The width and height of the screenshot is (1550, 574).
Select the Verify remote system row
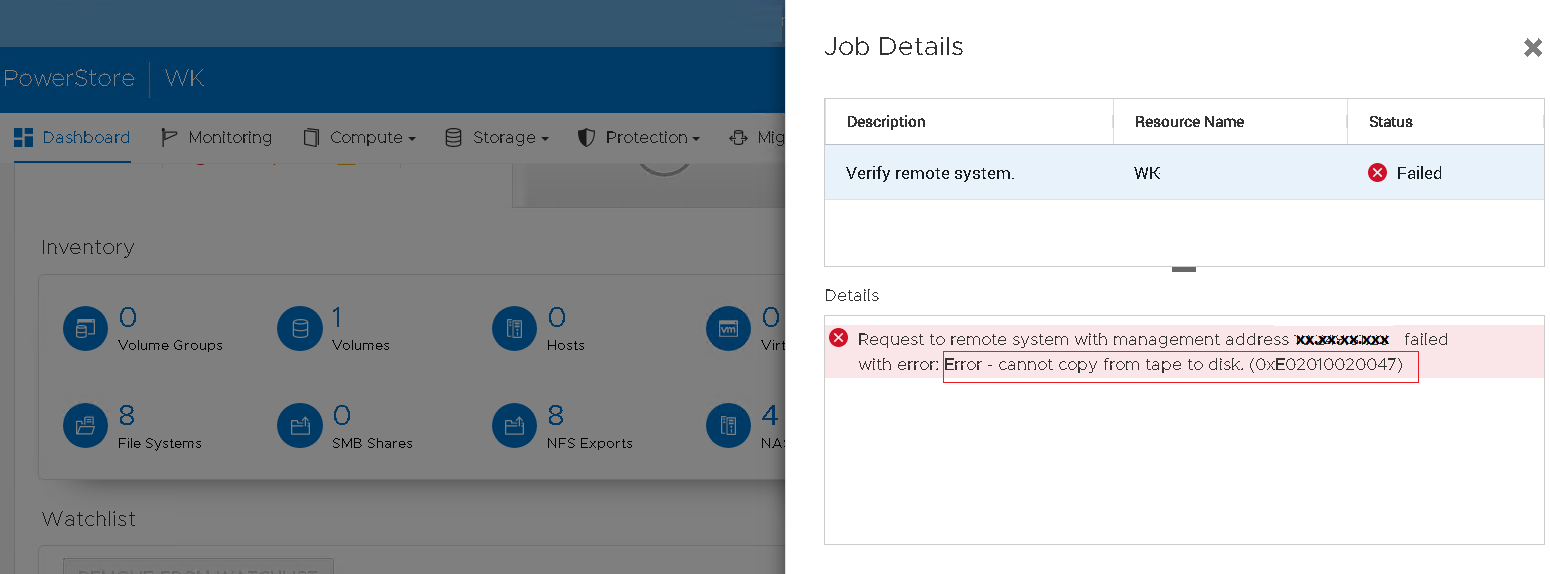(x=1100, y=173)
